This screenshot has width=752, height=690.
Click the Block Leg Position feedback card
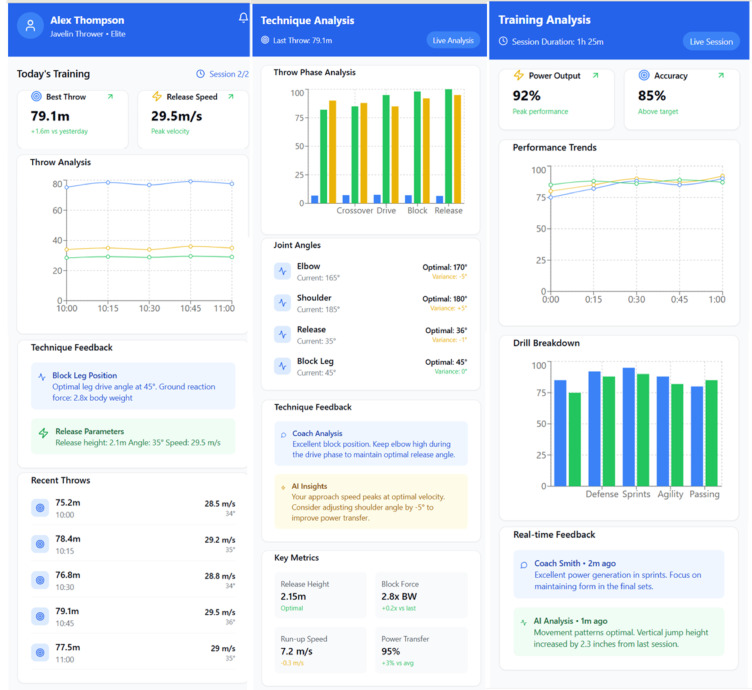[x=132, y=386]
